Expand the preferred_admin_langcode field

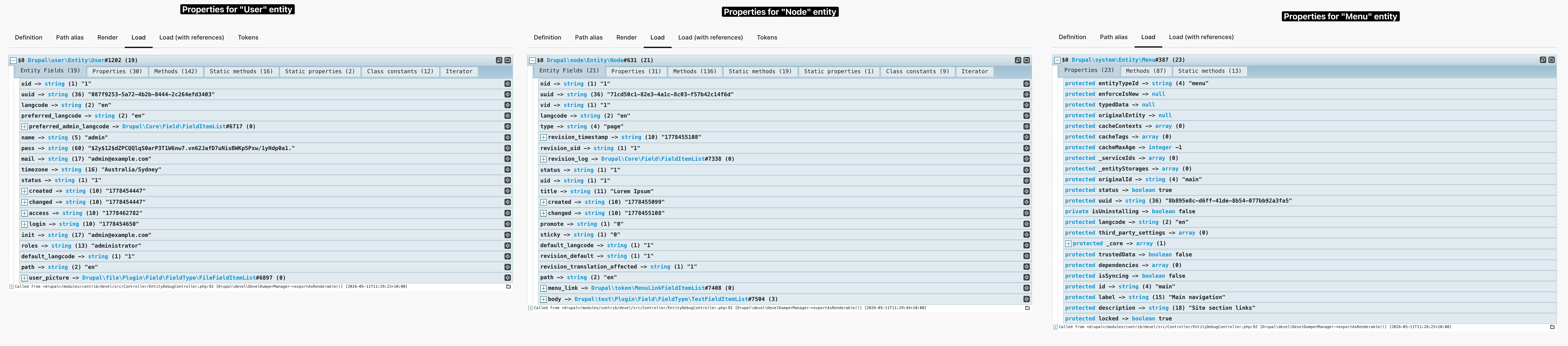(x=24, y=127)
